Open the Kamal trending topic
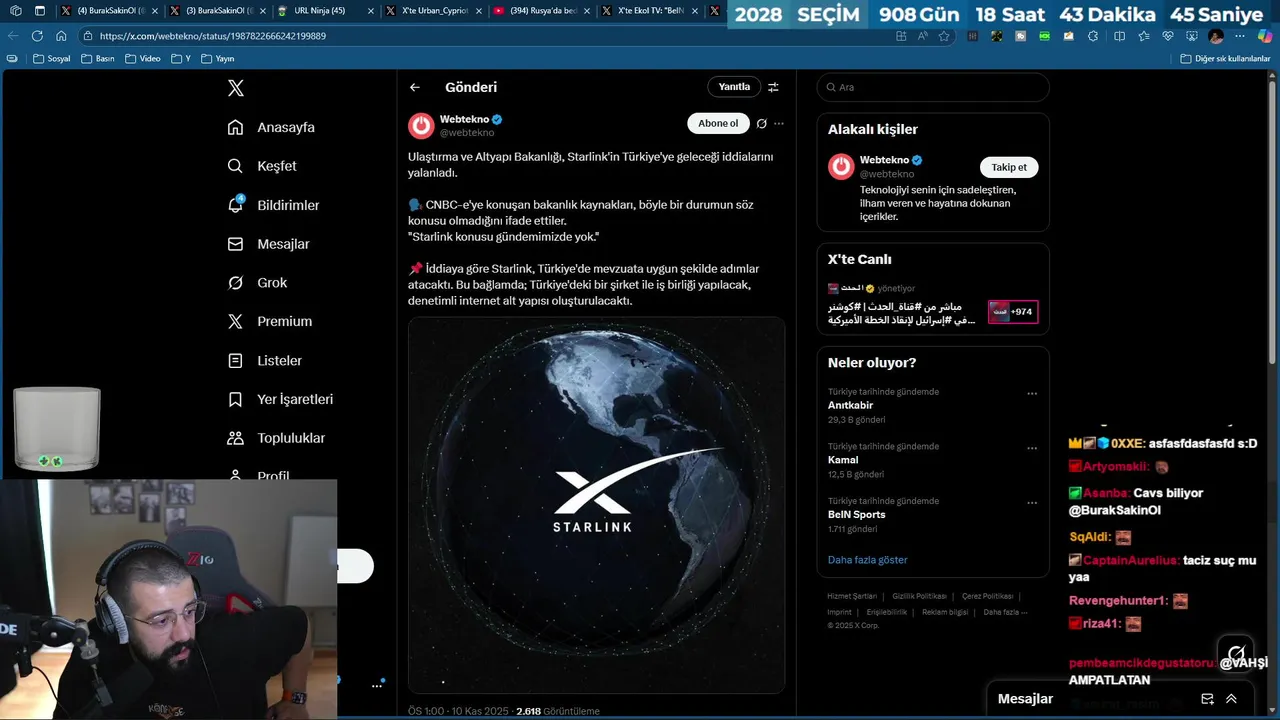This screenshot has height=720, width=1280. coord(843,460)
